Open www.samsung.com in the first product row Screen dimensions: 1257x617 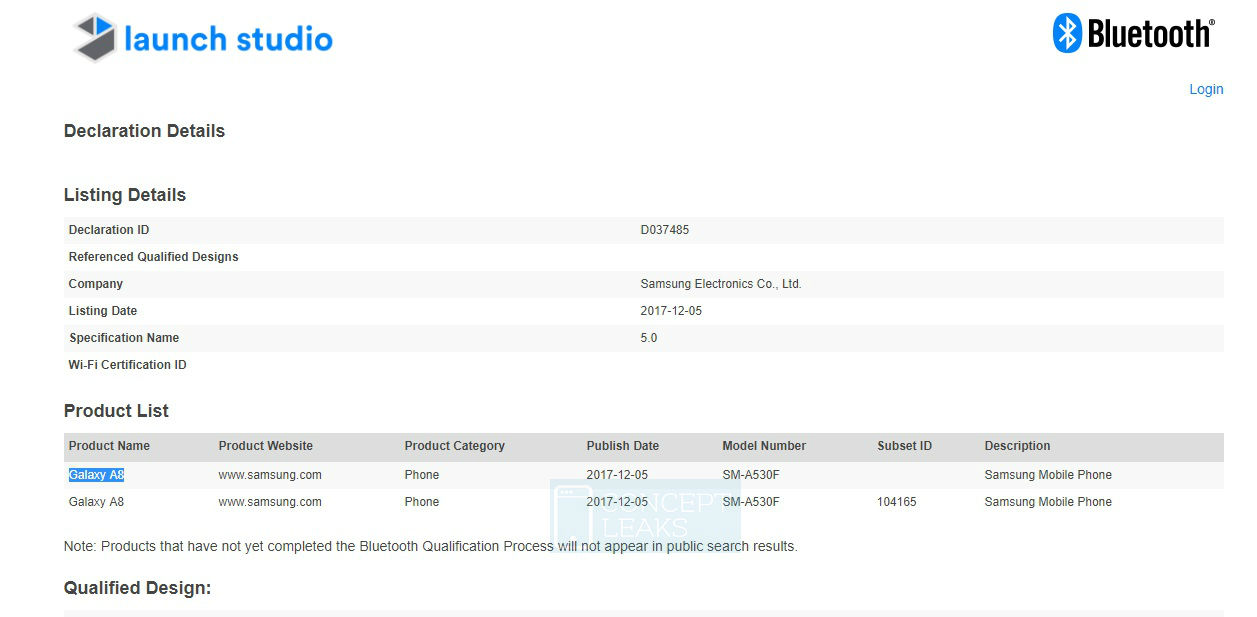click(270, 475)
